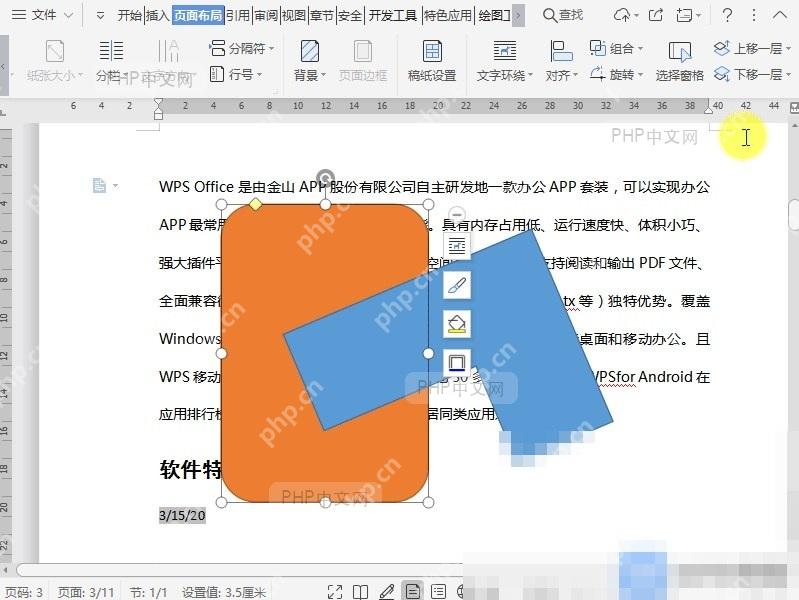Open the 组合 group dropdown
The width and height of the screenshot is (799, 600).
click(617, 48)
